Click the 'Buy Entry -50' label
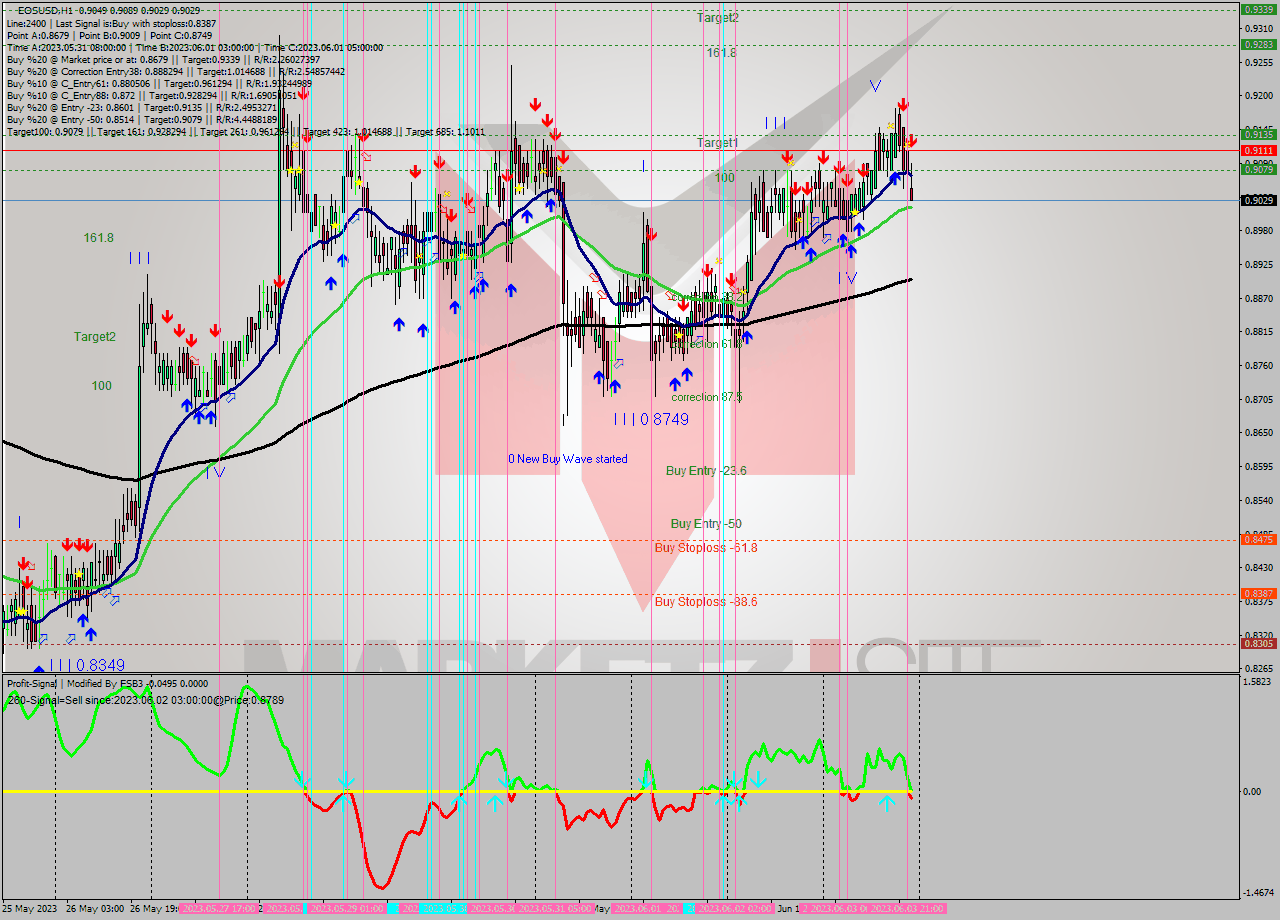 tap(706, 524)
